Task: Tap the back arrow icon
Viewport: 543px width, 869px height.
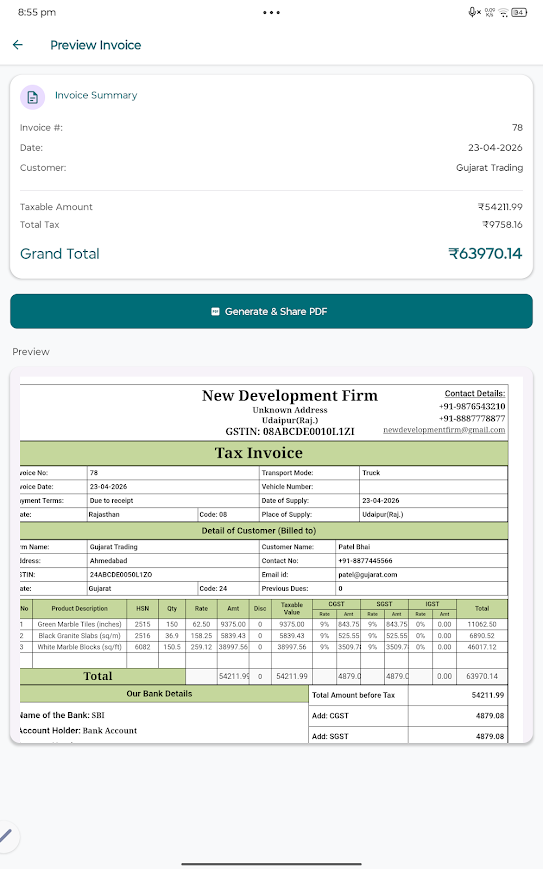Action: (x=18, y=45)
